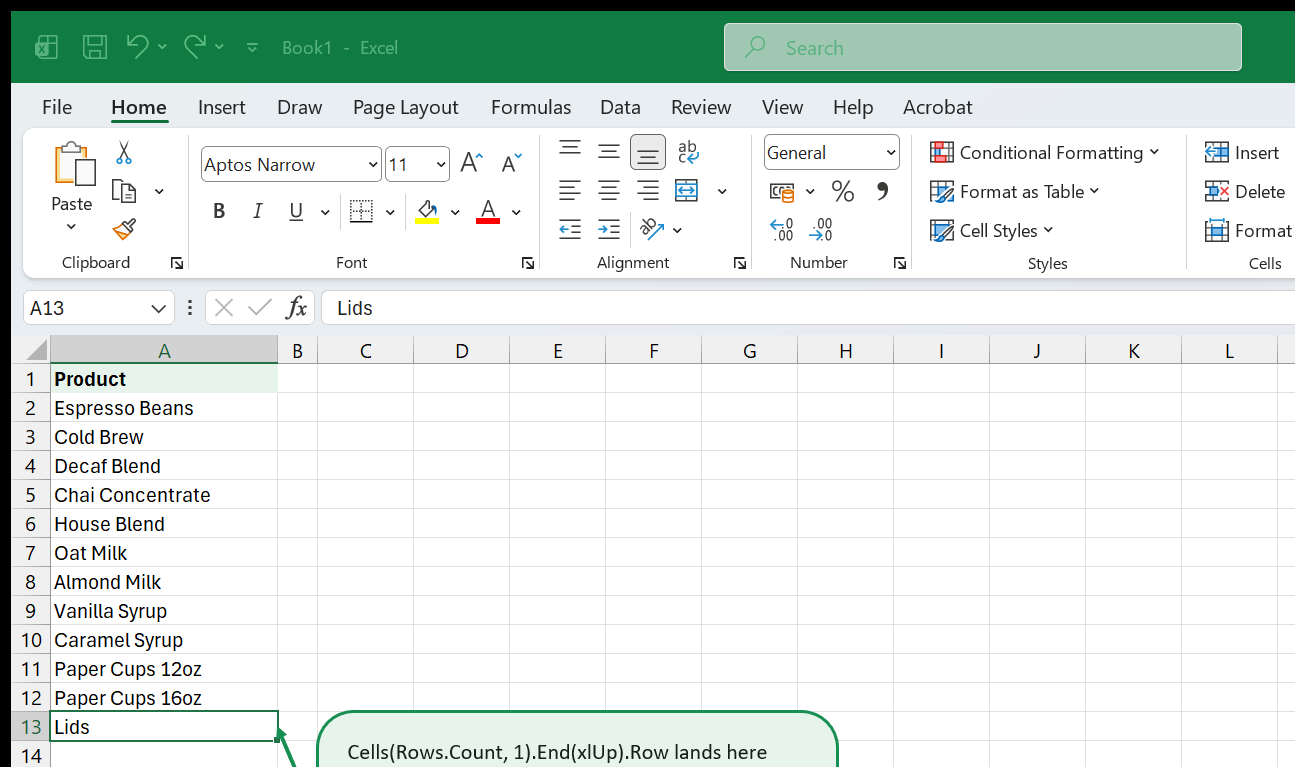This screenshot has width=1295, height=767.
Task: Click the Redo arrow icon
Action: coord(195,46)
